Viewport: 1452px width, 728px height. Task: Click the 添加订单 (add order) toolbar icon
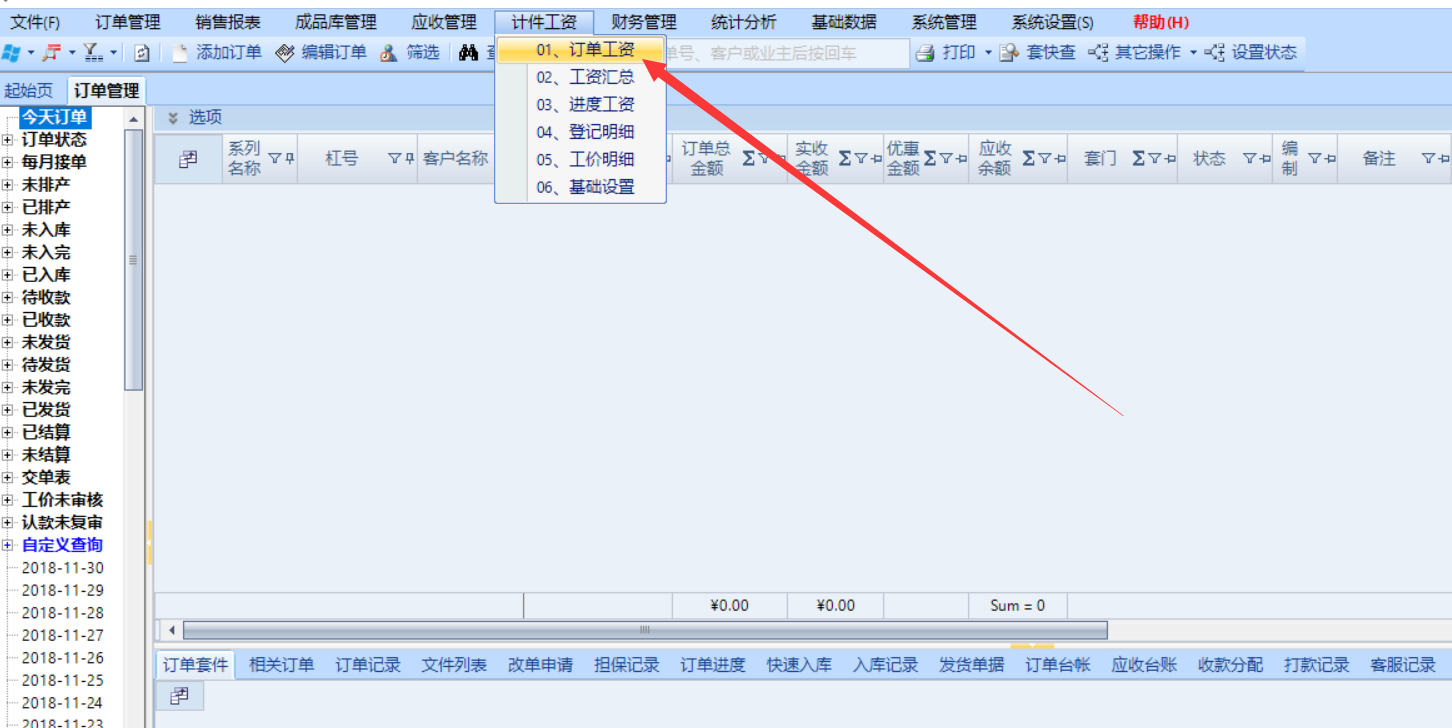tap(180, 53)
